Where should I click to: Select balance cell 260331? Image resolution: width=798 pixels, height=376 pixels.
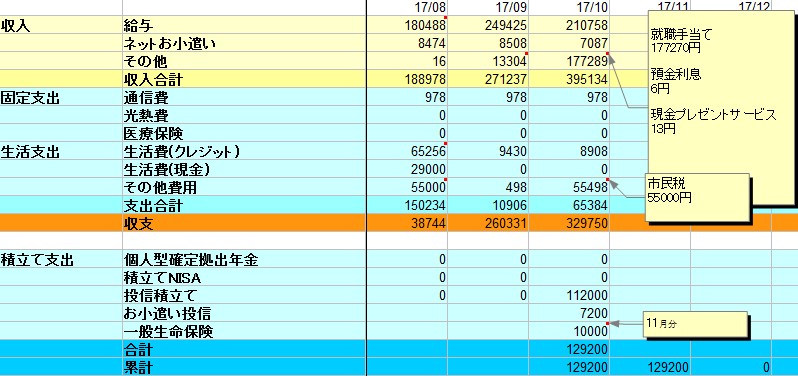point(488,223)
